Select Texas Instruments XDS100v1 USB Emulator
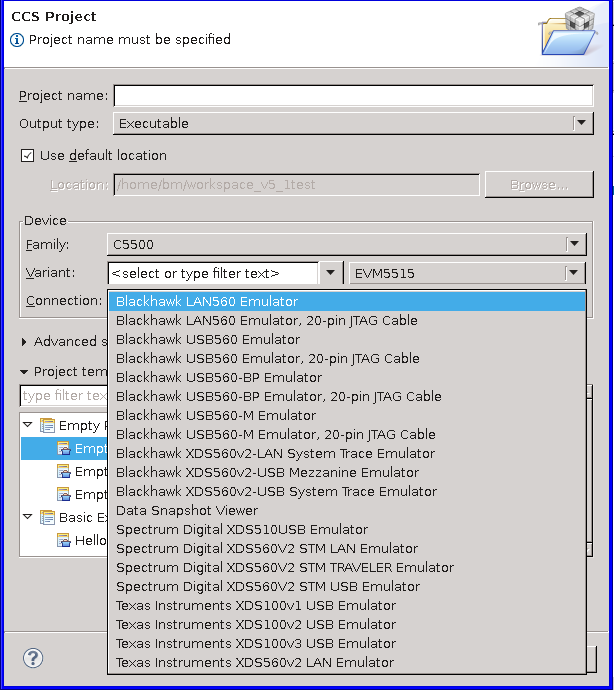 click(347, 605)
